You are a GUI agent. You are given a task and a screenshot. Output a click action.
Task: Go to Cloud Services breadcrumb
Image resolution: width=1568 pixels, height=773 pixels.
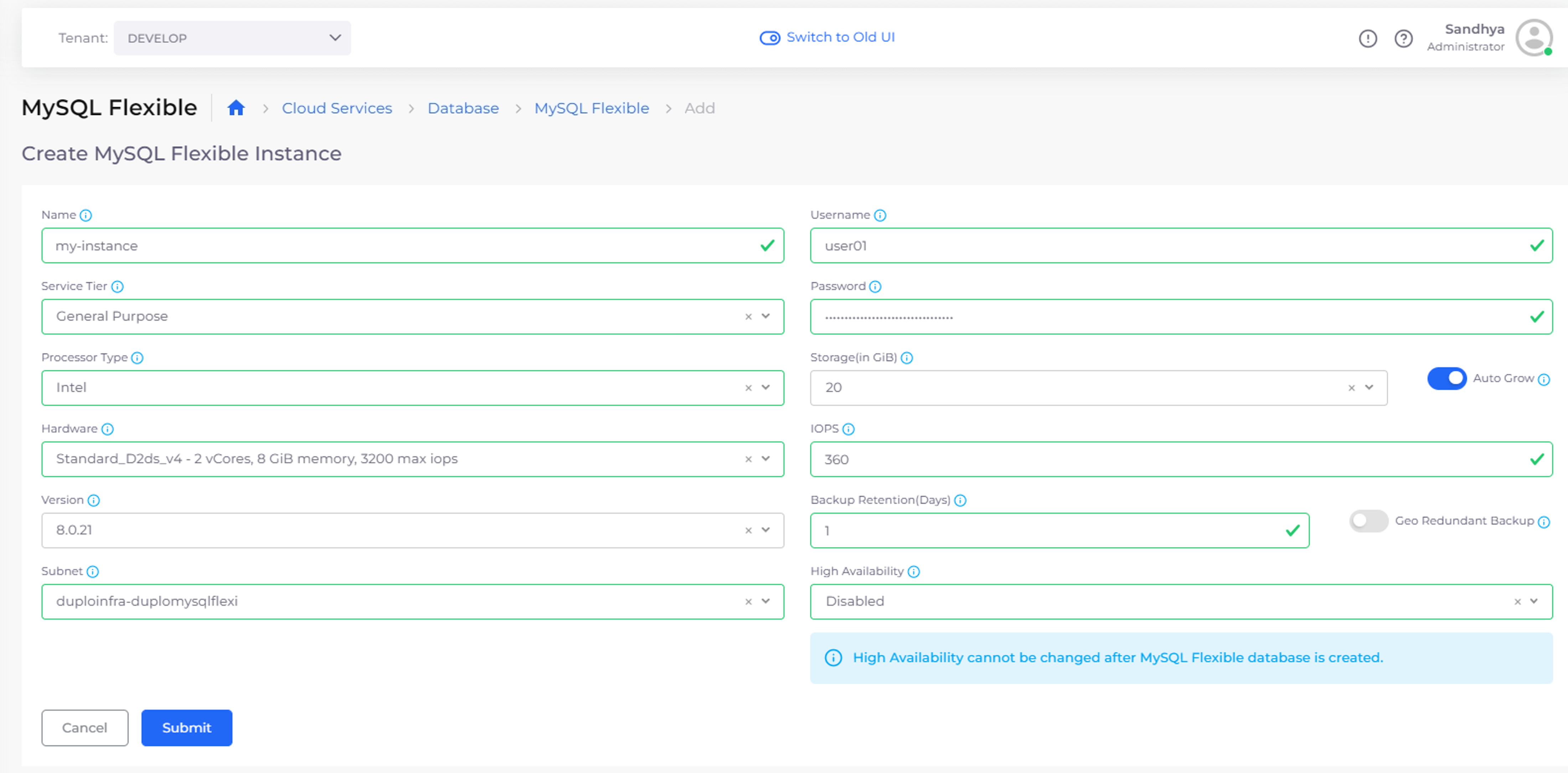pos(337,108)
